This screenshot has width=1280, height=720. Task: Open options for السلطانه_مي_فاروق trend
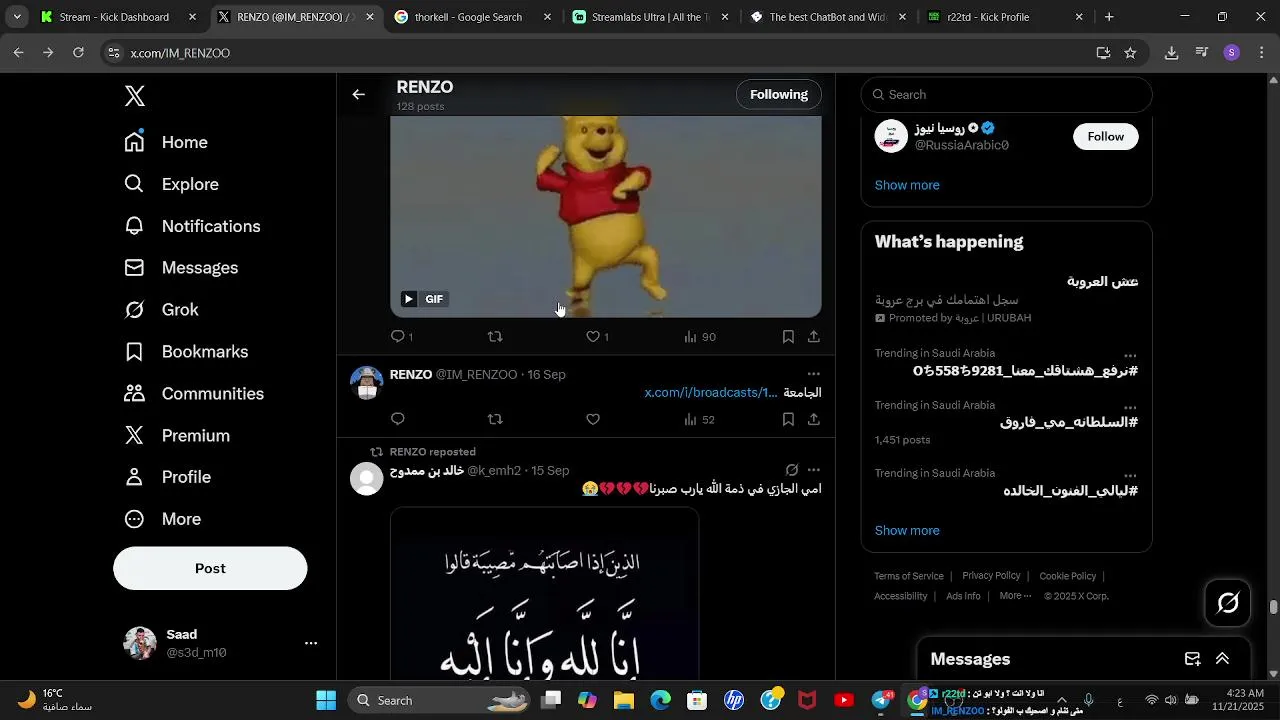1130,408
